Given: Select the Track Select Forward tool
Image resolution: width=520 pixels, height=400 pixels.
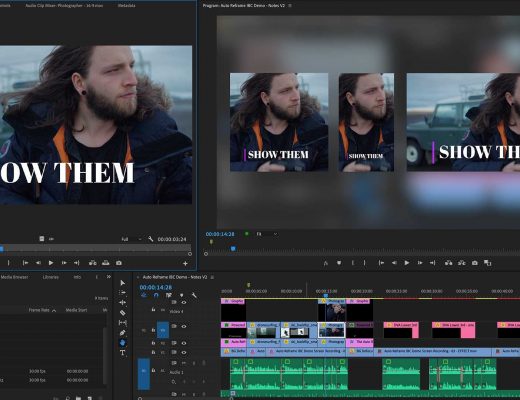Looking at the screenshot, I should 122,292.
